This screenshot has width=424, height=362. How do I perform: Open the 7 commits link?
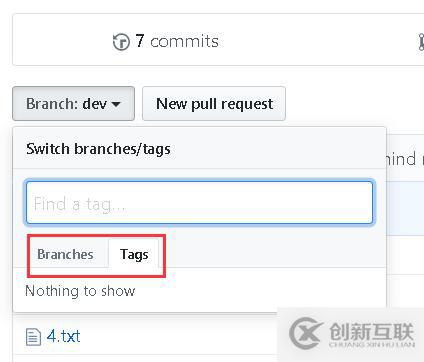[x=177, y=41]
